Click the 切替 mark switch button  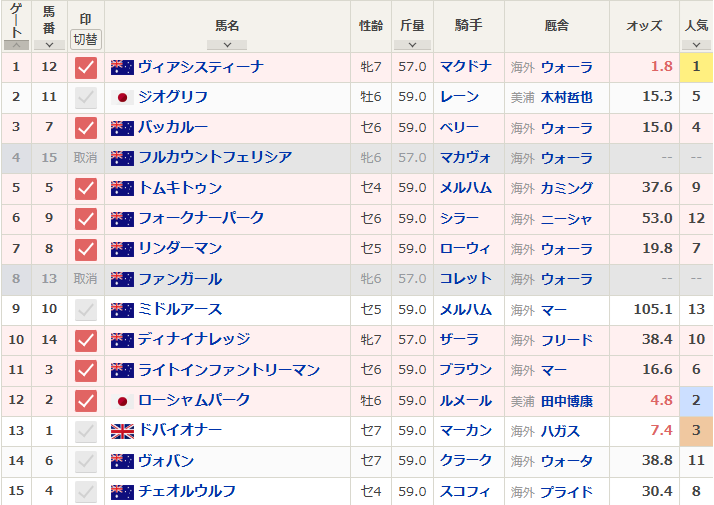(86, 40)
